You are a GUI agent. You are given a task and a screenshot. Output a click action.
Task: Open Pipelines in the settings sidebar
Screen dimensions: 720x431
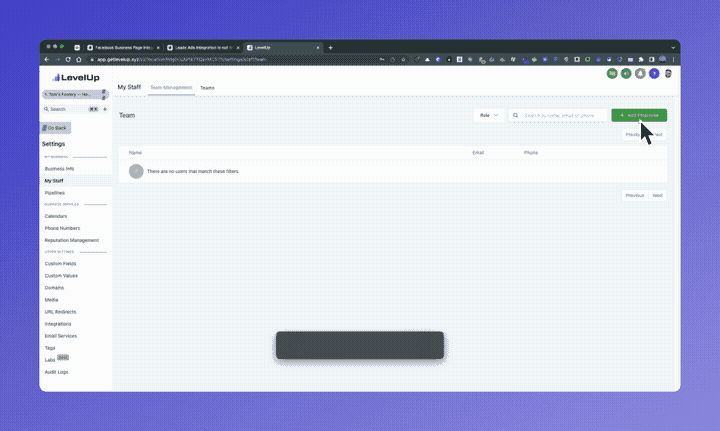point(55,193)
